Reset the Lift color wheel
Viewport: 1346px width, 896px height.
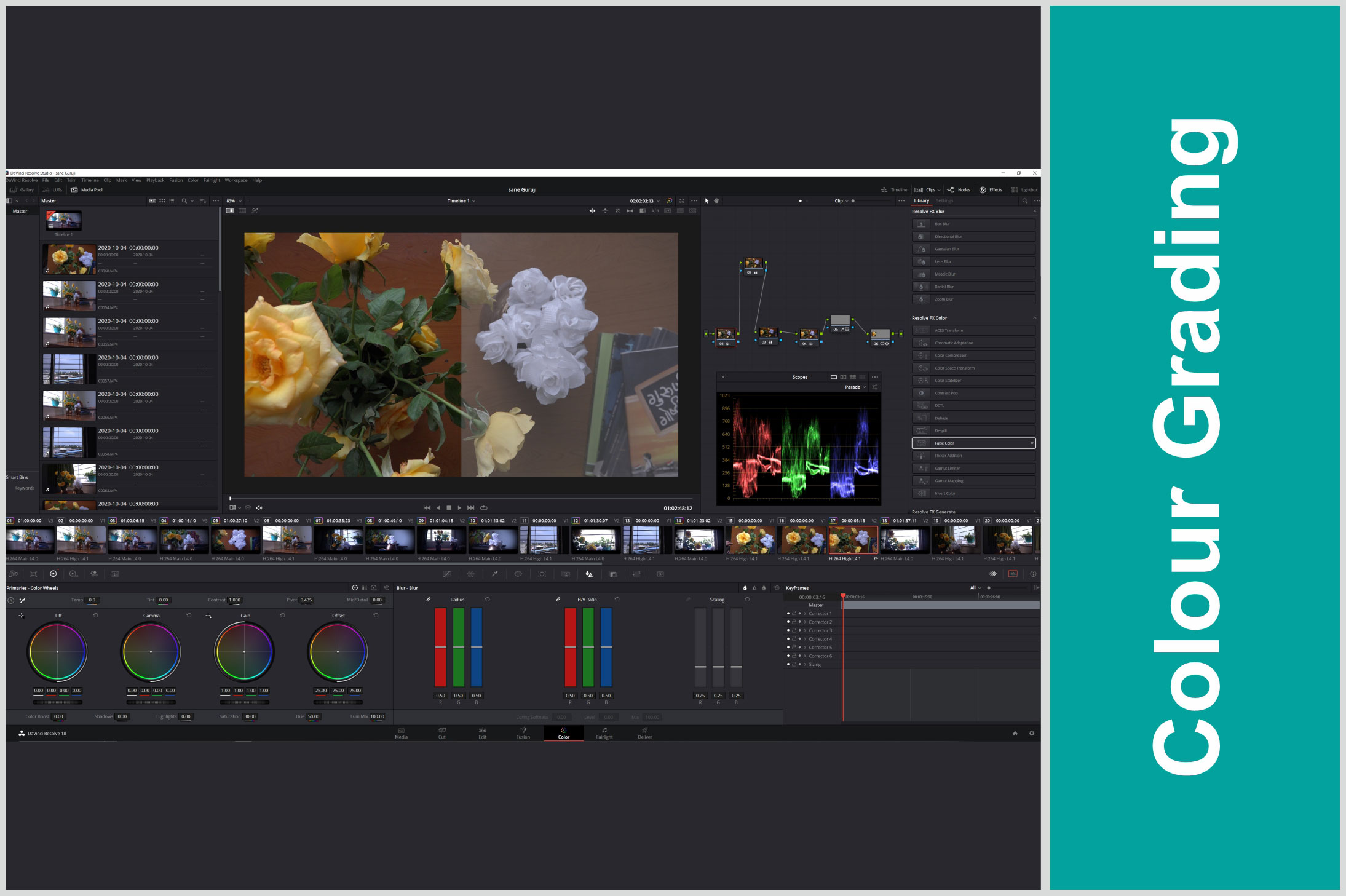pos(95,616)
